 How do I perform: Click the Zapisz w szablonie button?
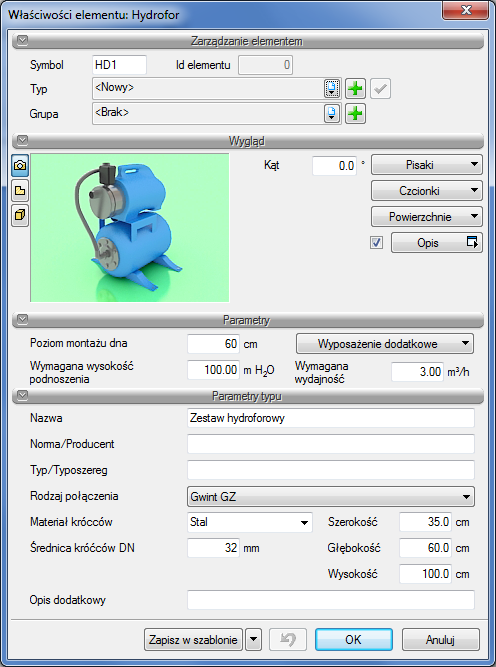(x=193, y=639)
